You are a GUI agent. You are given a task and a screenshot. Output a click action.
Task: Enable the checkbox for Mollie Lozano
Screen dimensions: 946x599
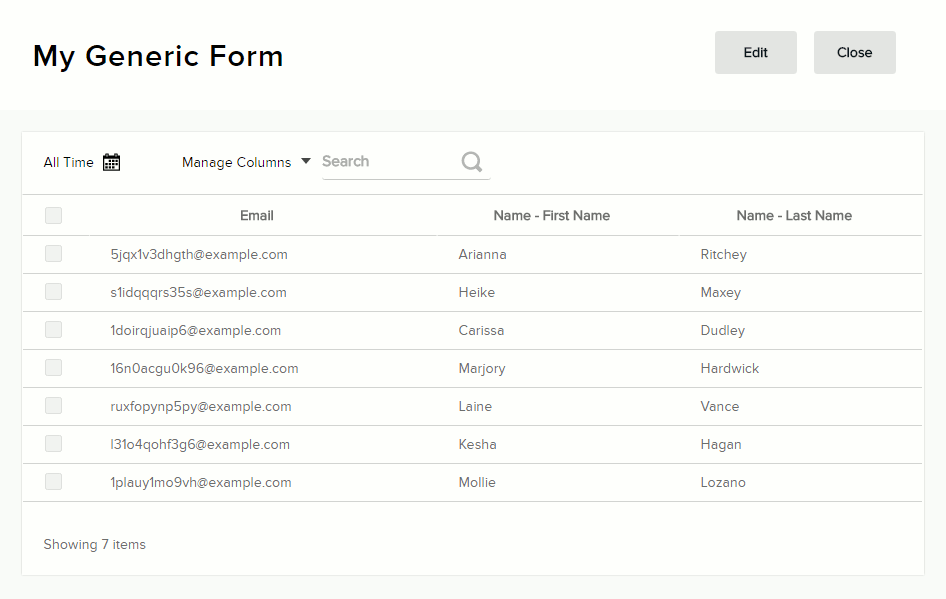[x=53, y=482]
